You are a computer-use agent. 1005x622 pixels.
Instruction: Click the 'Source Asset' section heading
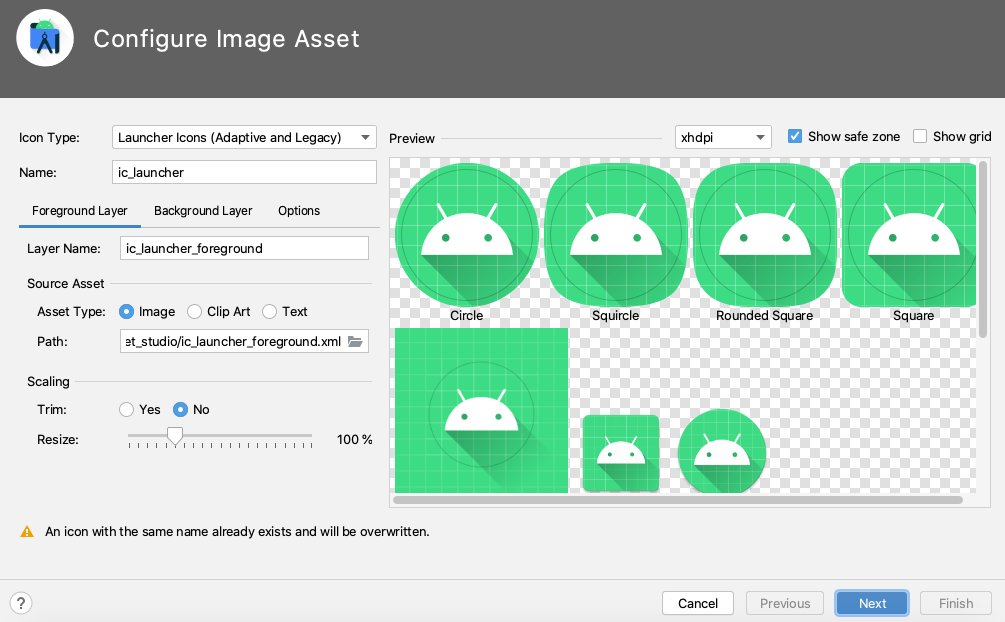click(65, 283)
